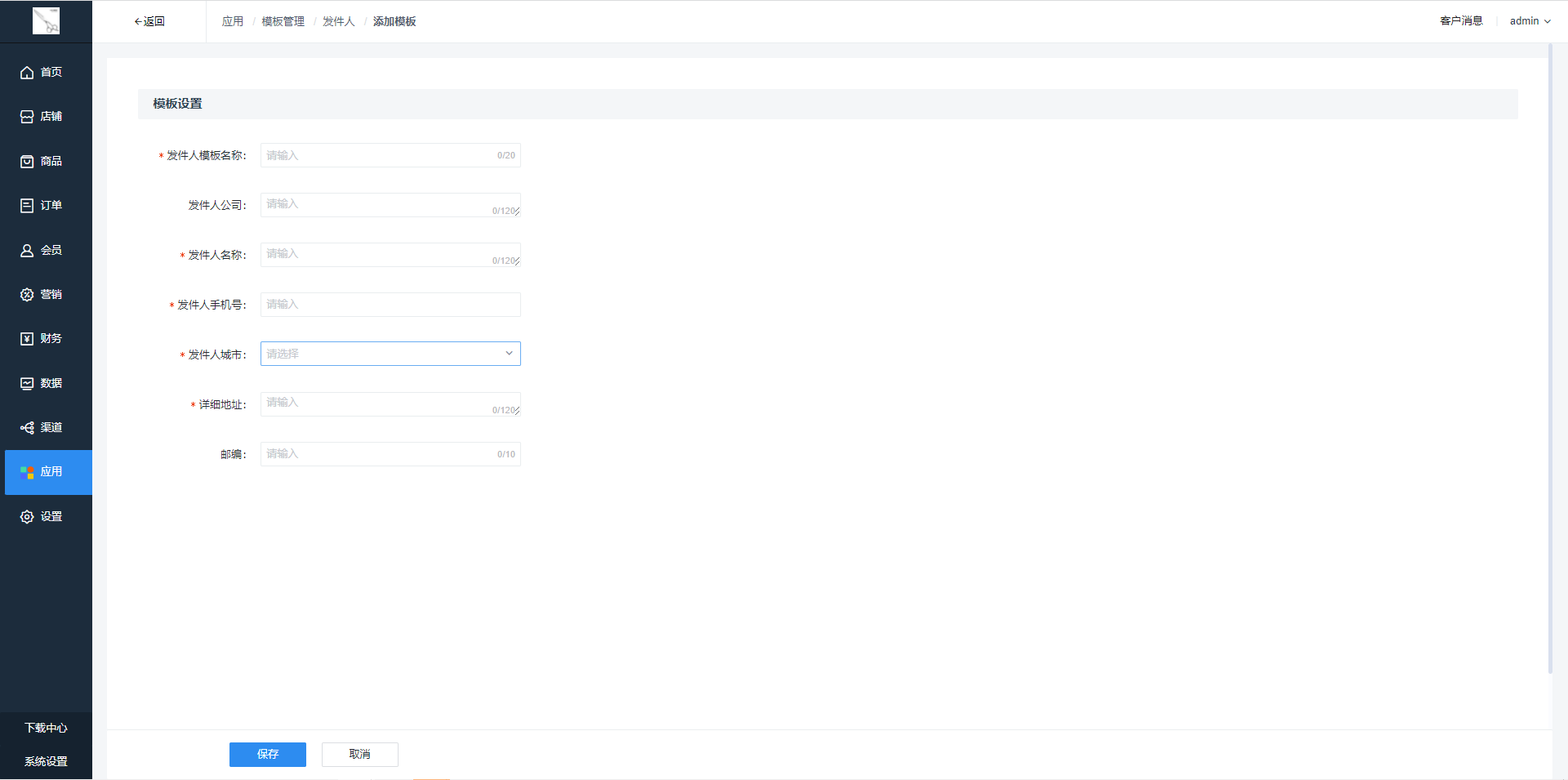Open the admin user dropdown menu
The image size is (1568, 780).
tap(1530, 21)
